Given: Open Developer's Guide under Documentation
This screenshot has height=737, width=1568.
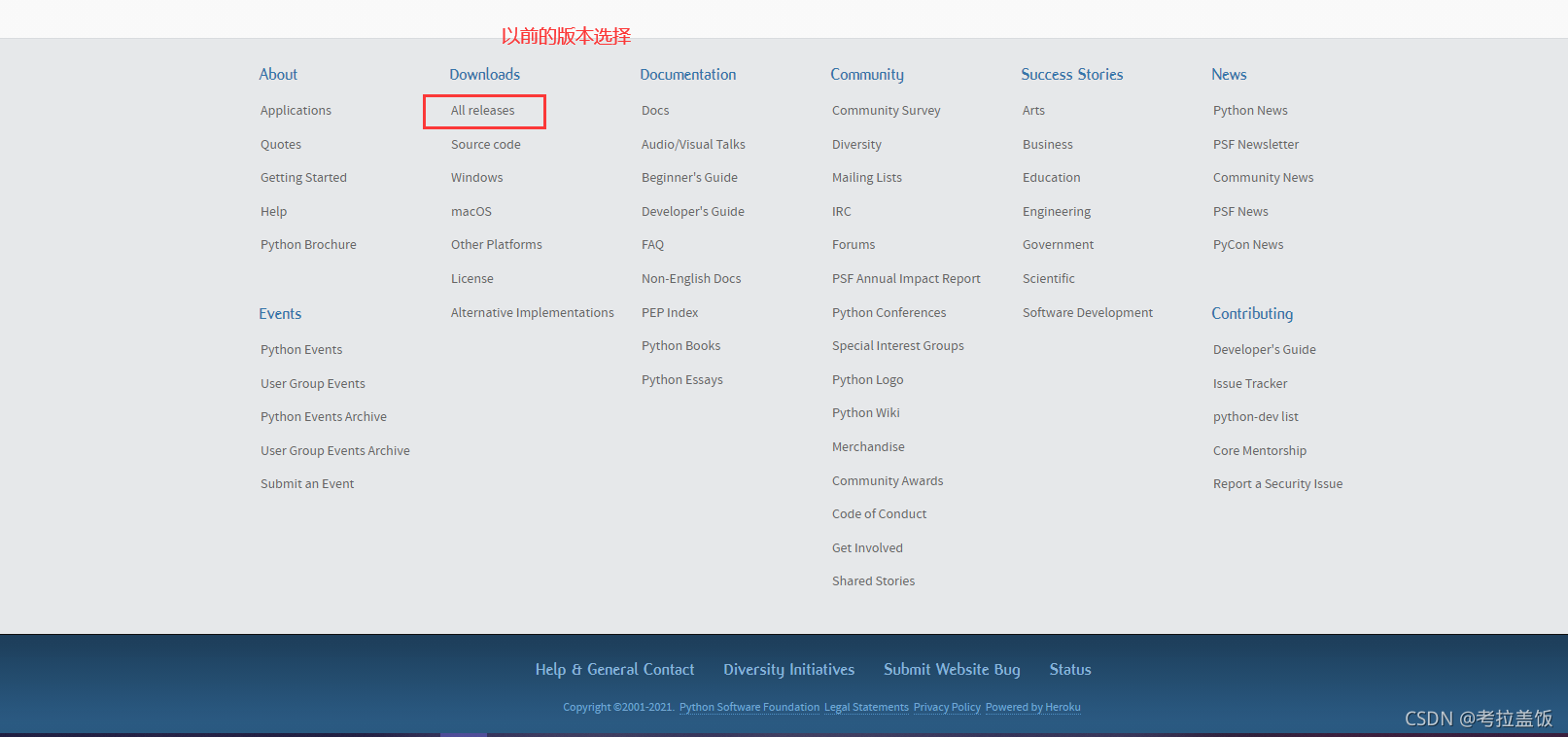Looking at the screenshot, I should pyautogui.click(x=693, y=212).
